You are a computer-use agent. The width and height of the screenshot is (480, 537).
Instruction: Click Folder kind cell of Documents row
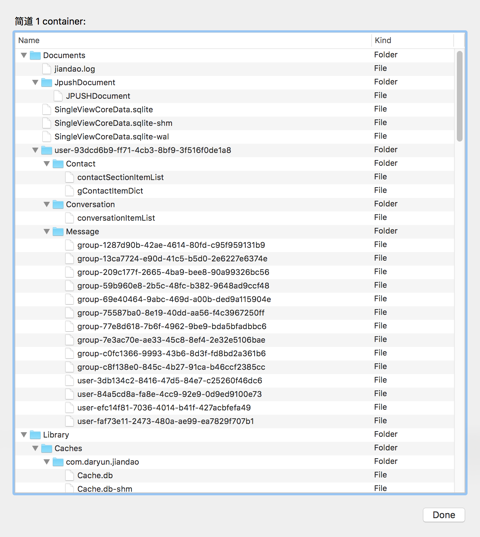click(x=386, y=55)
